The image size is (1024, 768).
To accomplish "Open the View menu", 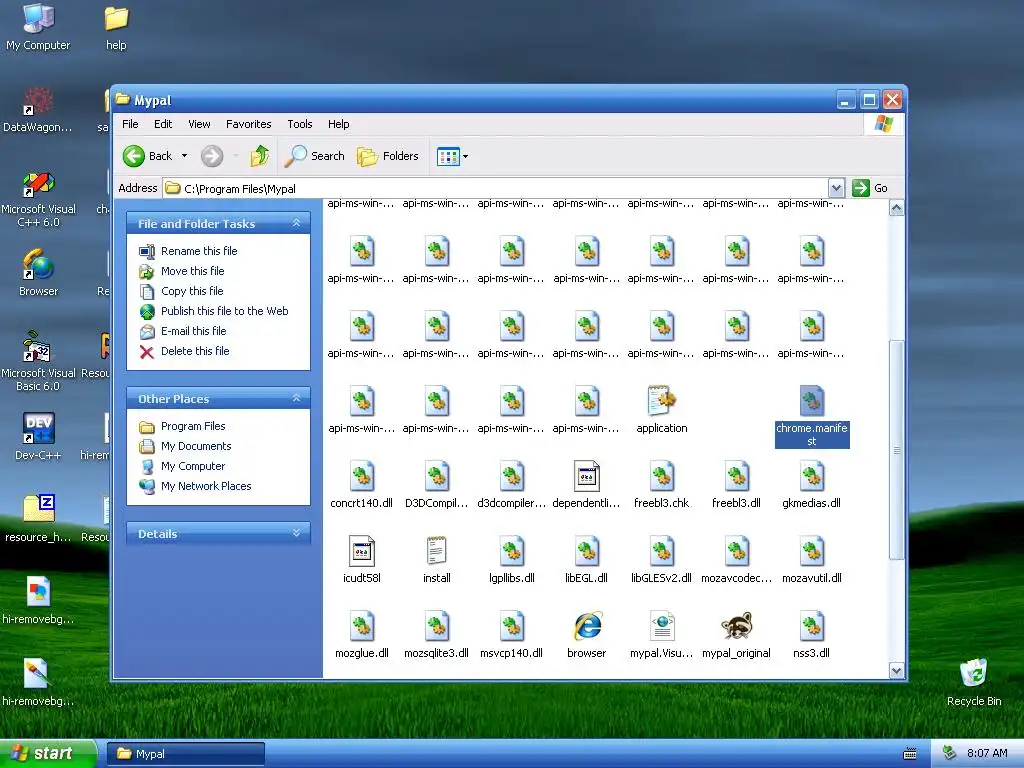I will 199,124.
